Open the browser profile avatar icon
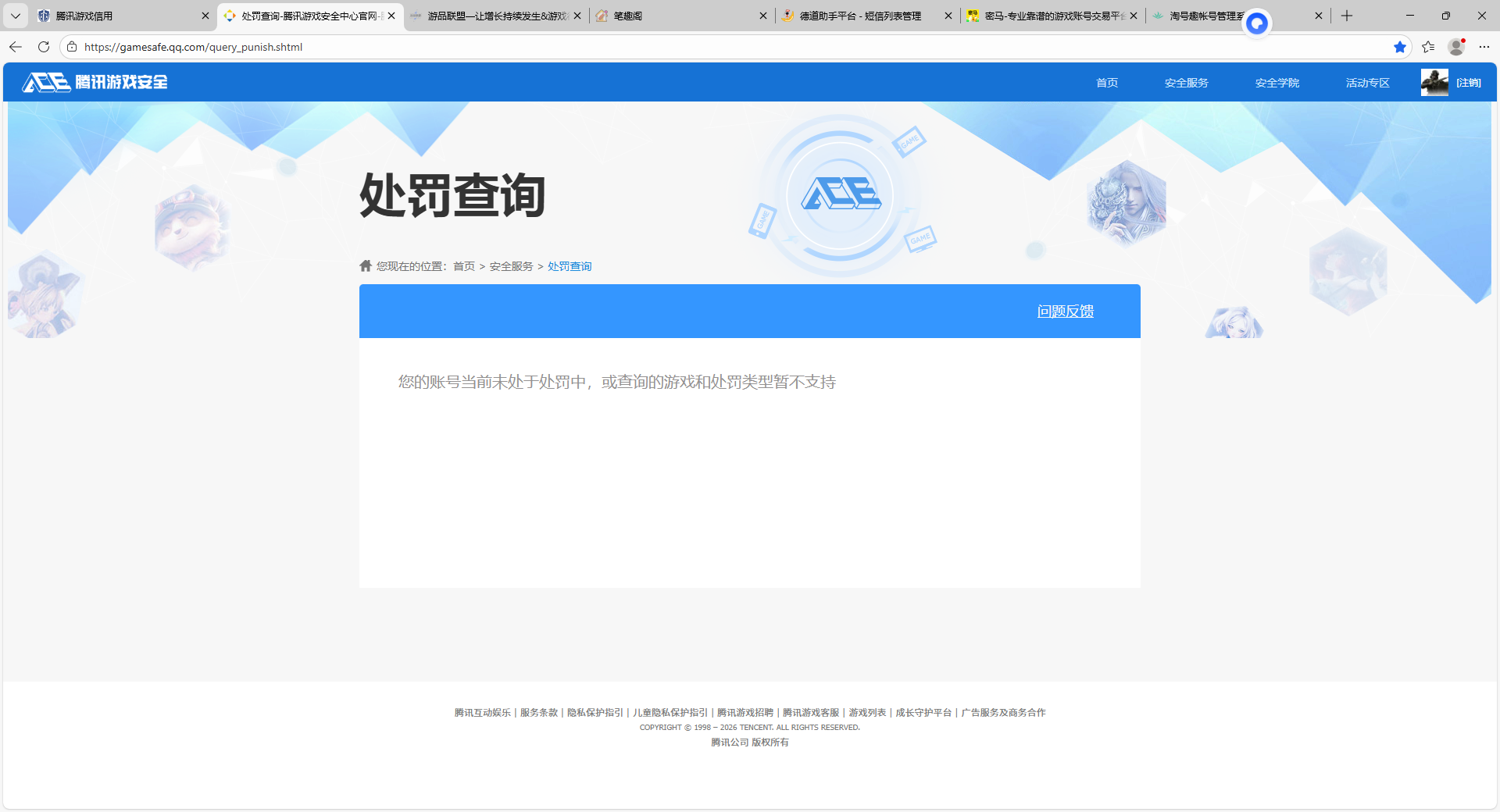1500x812 pixels. (x=1455, y=47)
